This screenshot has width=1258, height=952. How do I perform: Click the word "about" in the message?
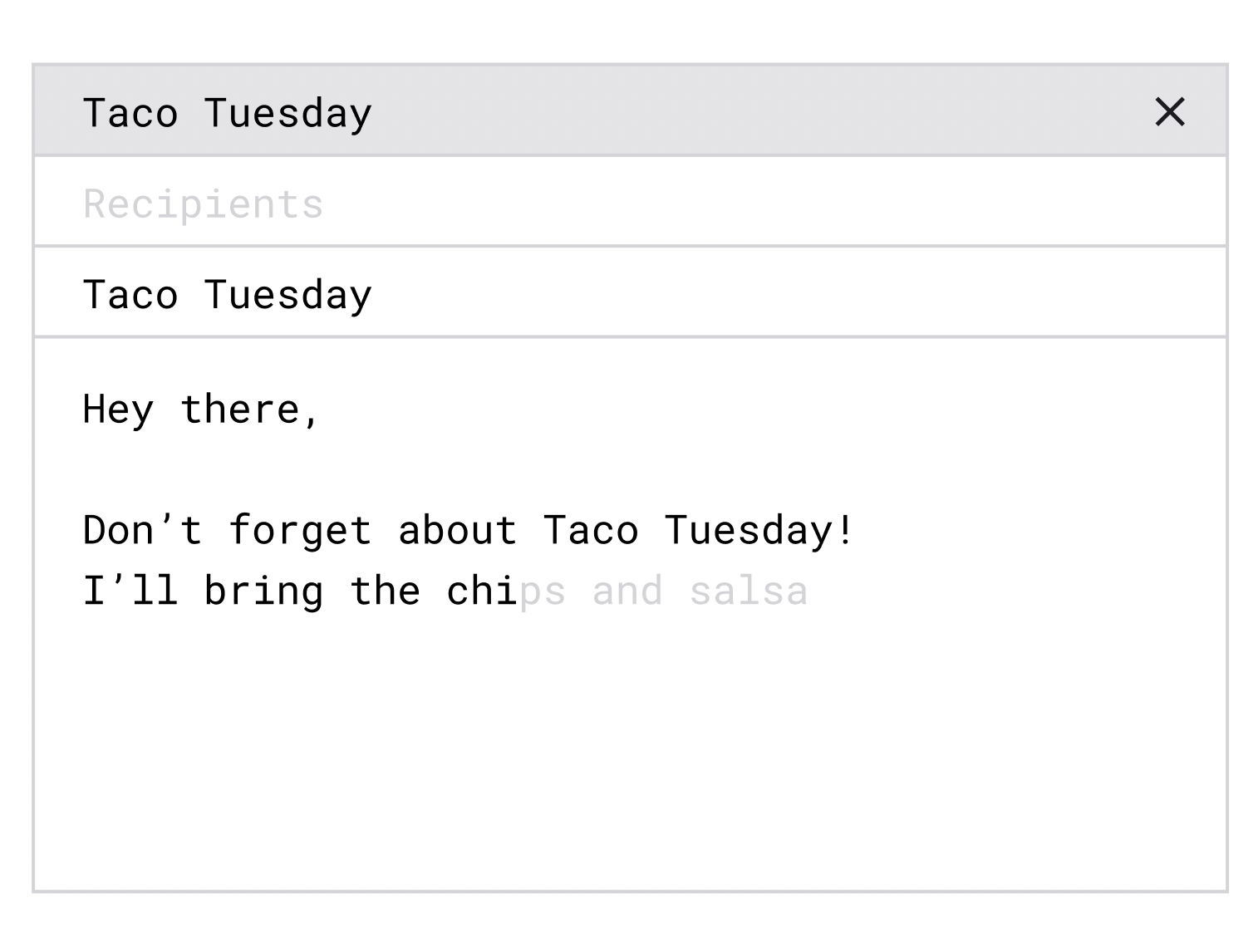click(x=458, y=531)
